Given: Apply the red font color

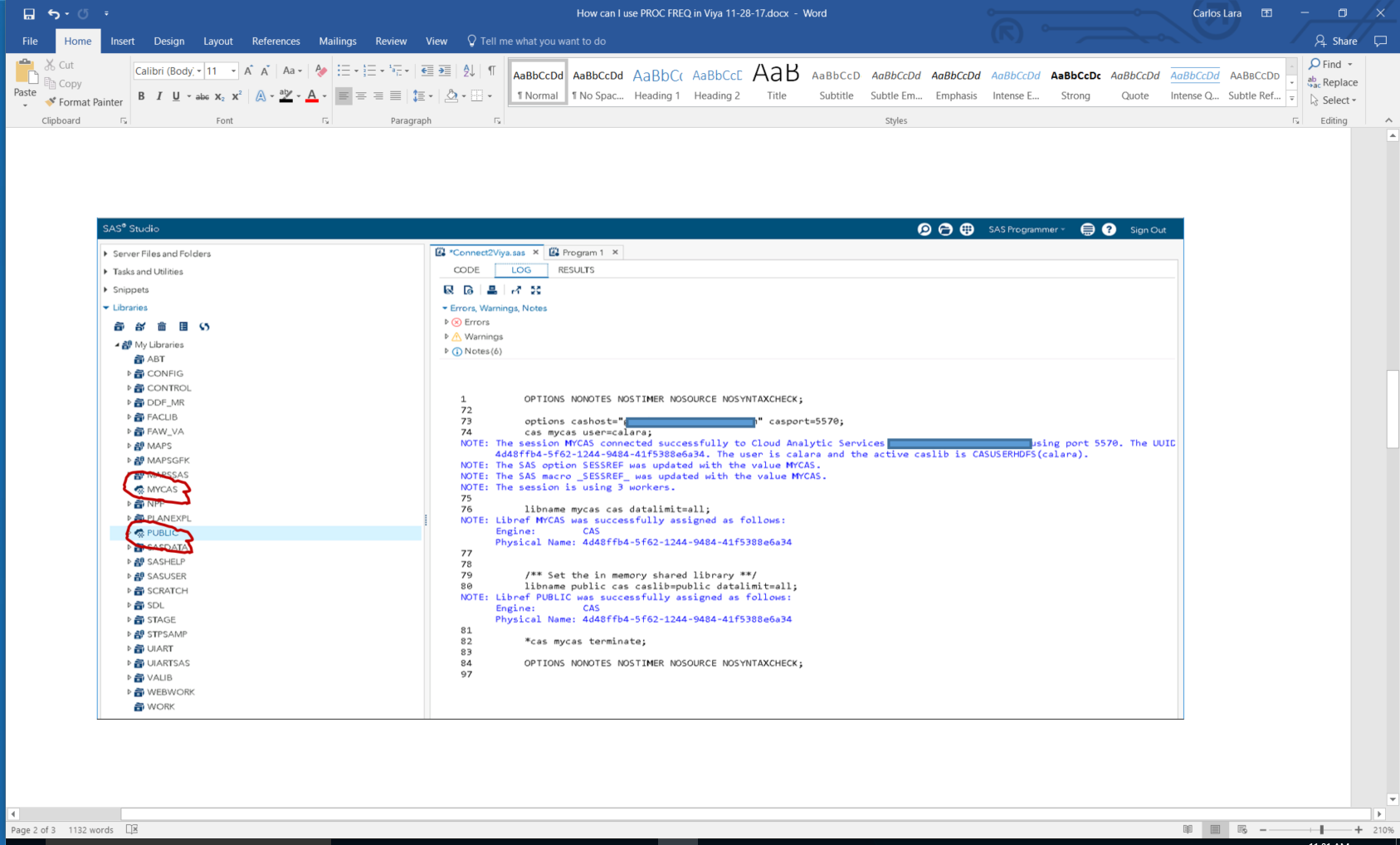Looking at the screenshot, I should pos(312,96).
